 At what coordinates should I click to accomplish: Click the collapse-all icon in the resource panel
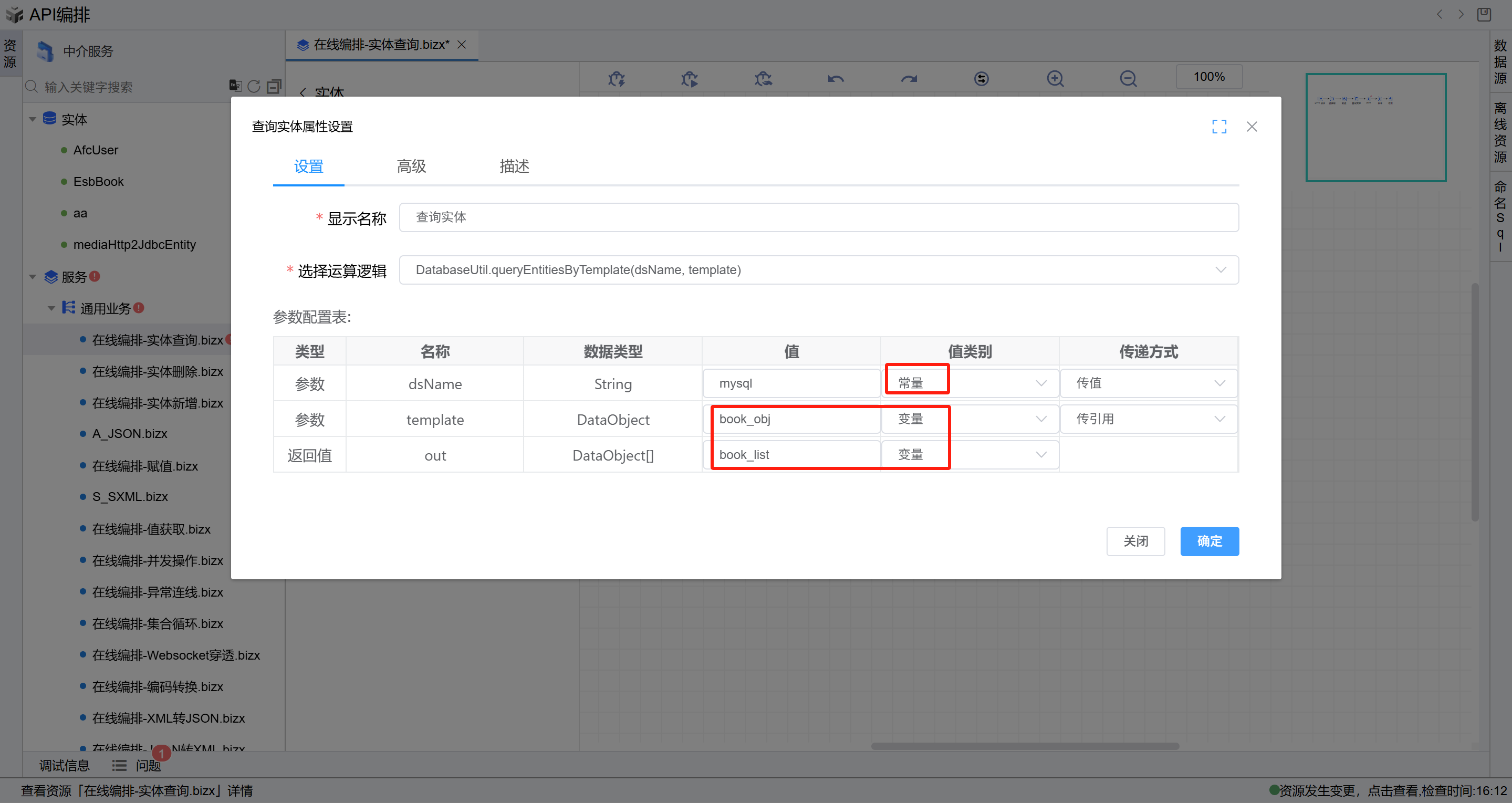click(x=274, y=86)
